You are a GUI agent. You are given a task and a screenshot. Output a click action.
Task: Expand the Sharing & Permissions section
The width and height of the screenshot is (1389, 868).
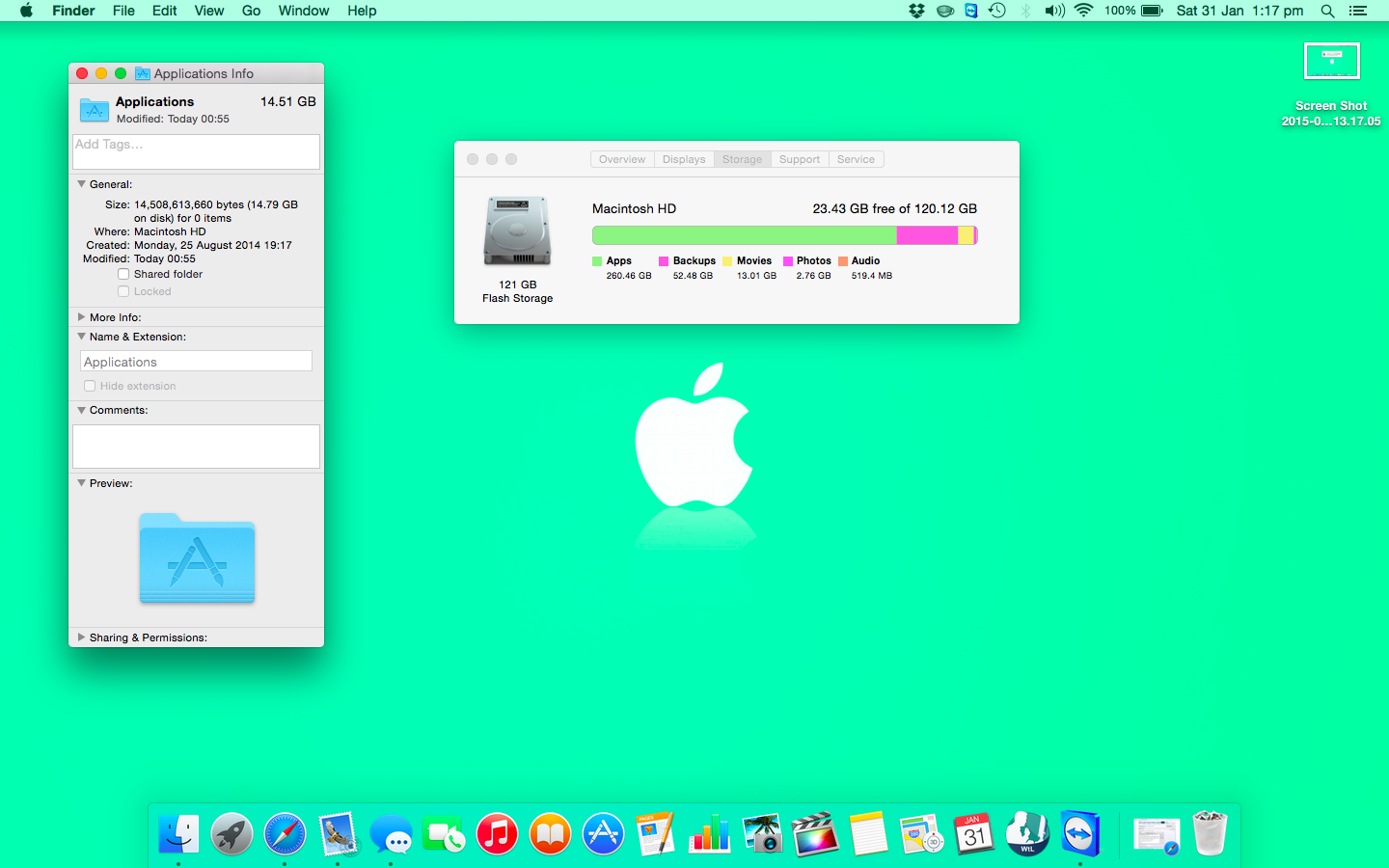tap(81, 637)
